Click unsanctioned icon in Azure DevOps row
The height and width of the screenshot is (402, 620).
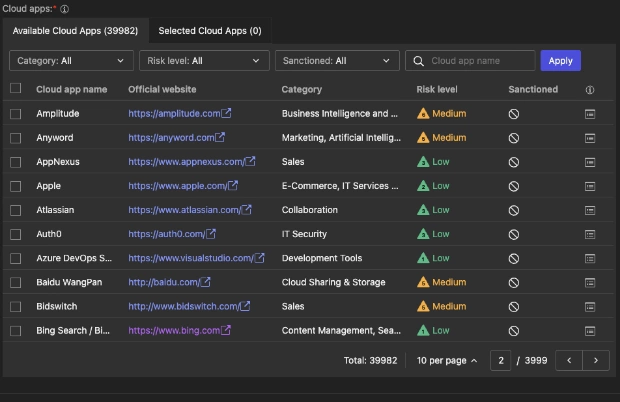click(514, 259)
